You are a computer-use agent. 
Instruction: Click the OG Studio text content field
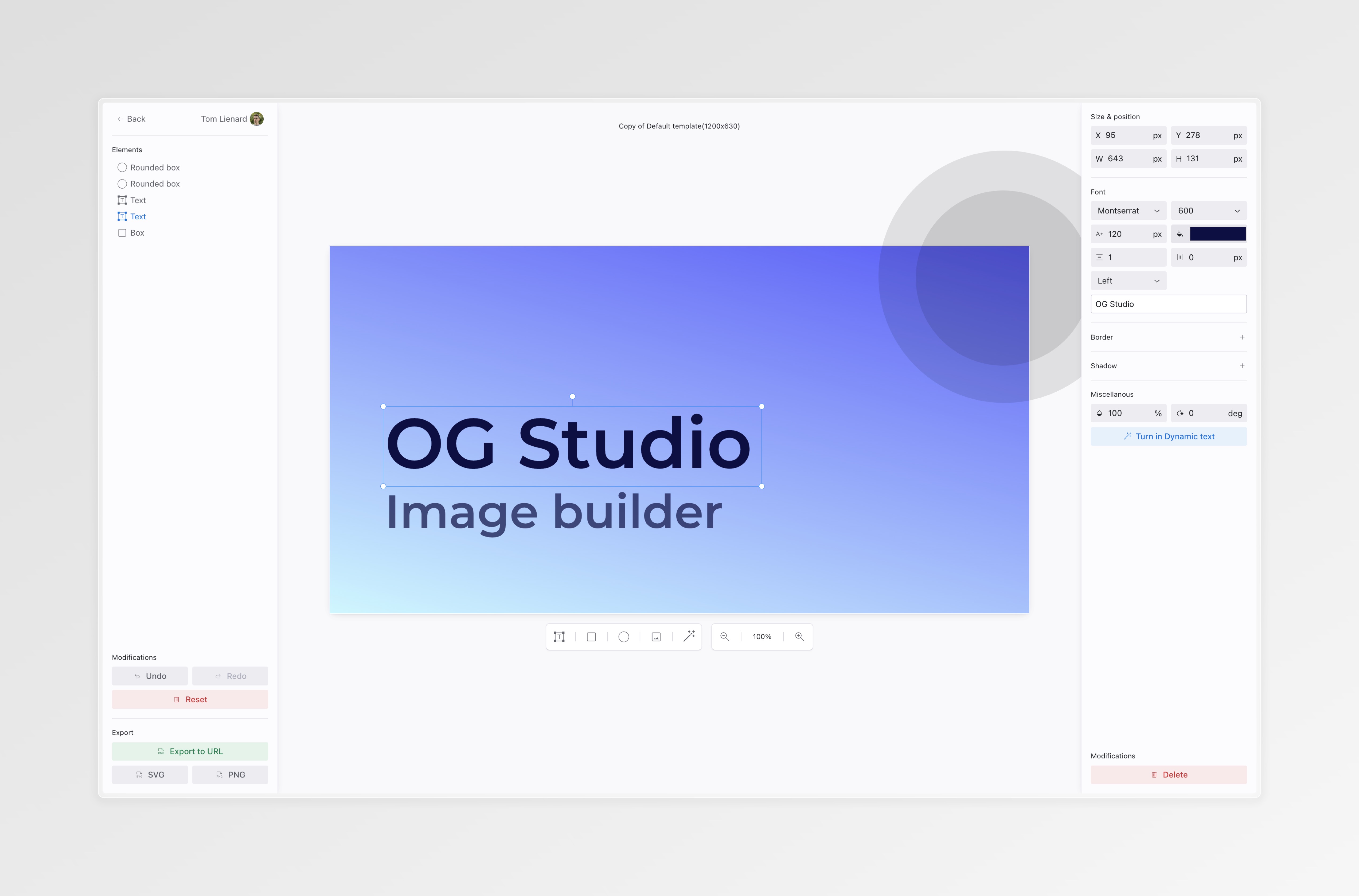(x=1168, y=304)
